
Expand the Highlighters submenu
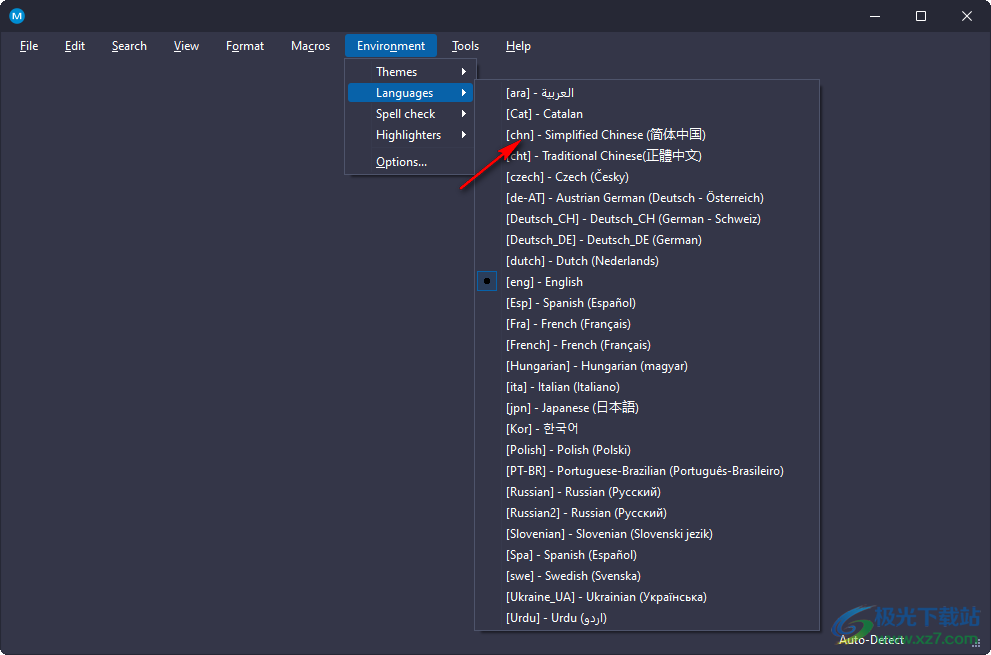point(410,135)
